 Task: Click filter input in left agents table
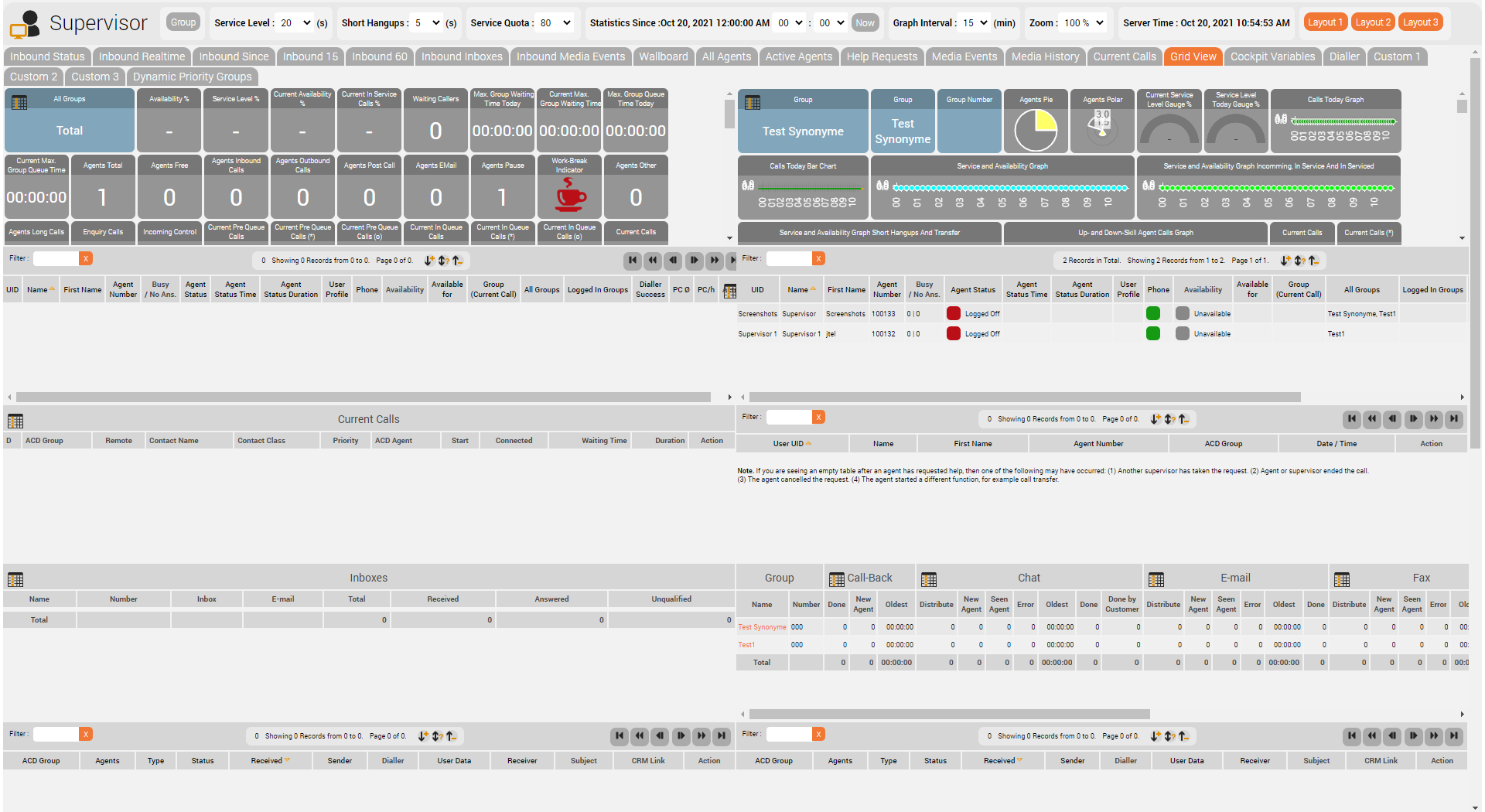56,258
